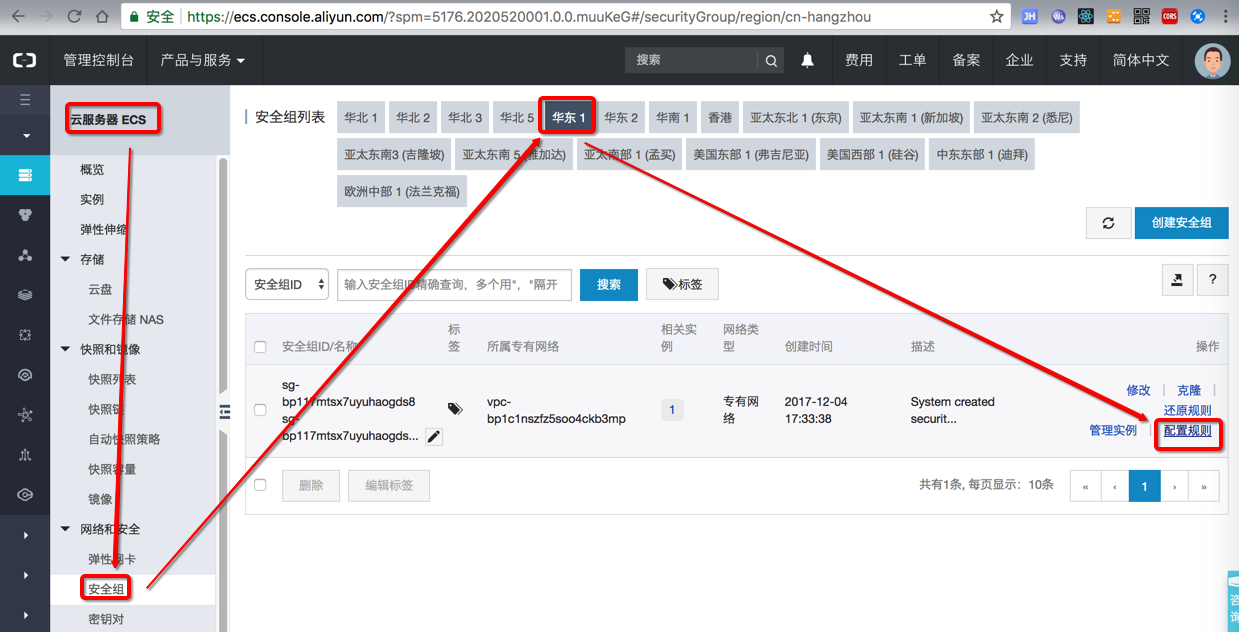
Task: Go to browser home page
Action: (103, 16)
